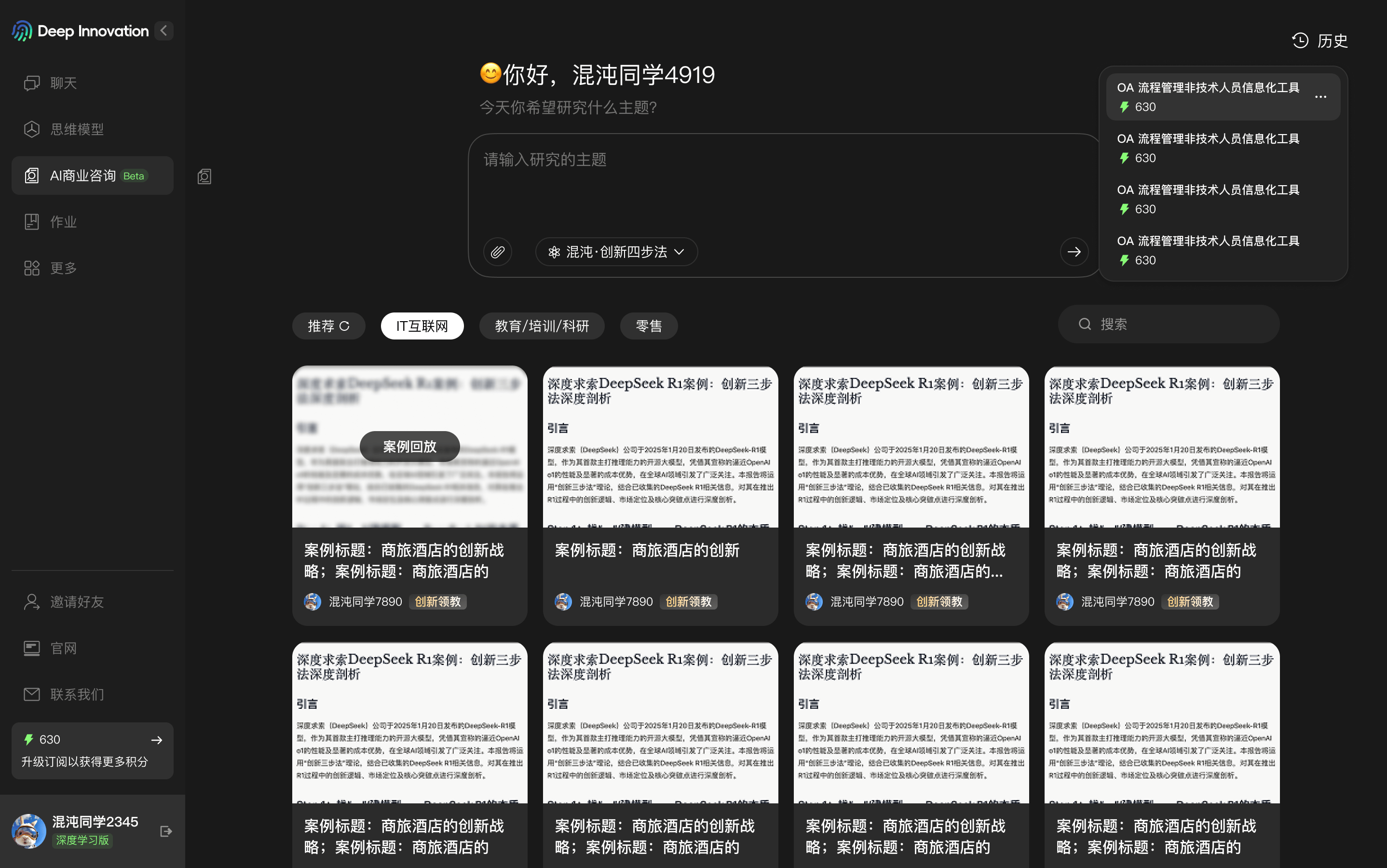Open fourth bottom-row case thumbnail
Image resolution: width=1387 pixels, height=868 pixels.
[x=1162, y=723]
